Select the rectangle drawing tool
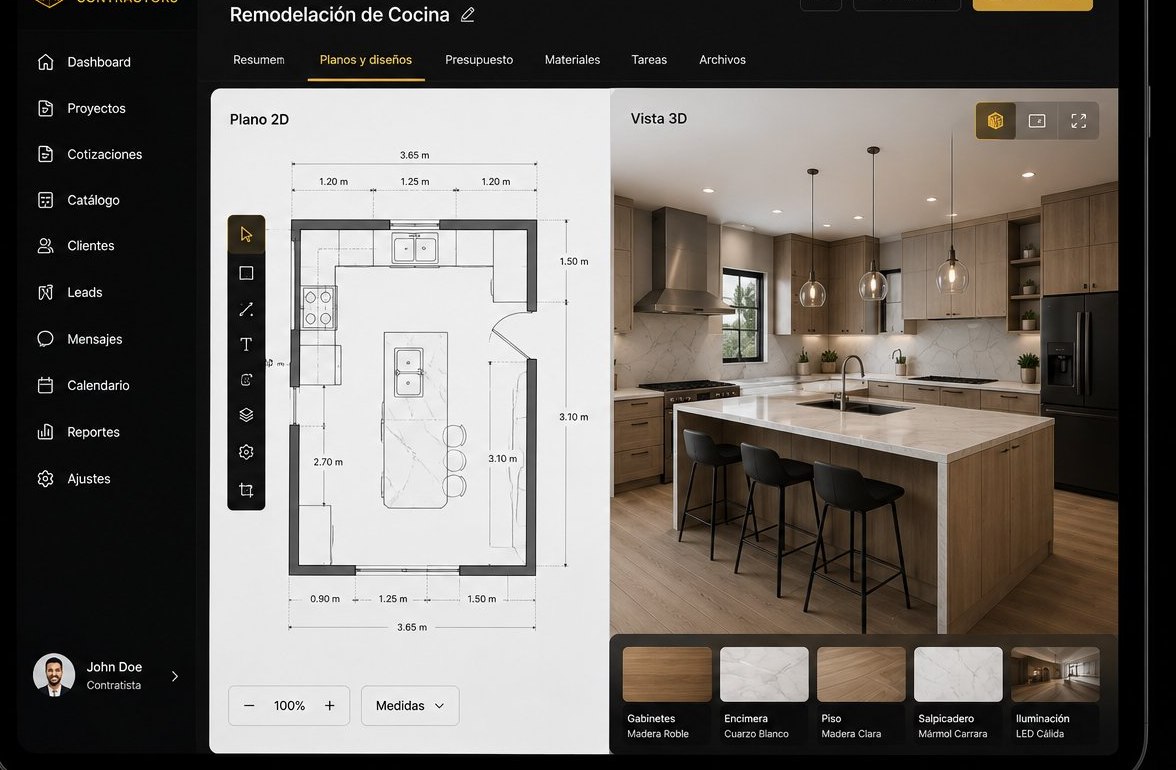The image size is (1176, 770). coord(246,273)
